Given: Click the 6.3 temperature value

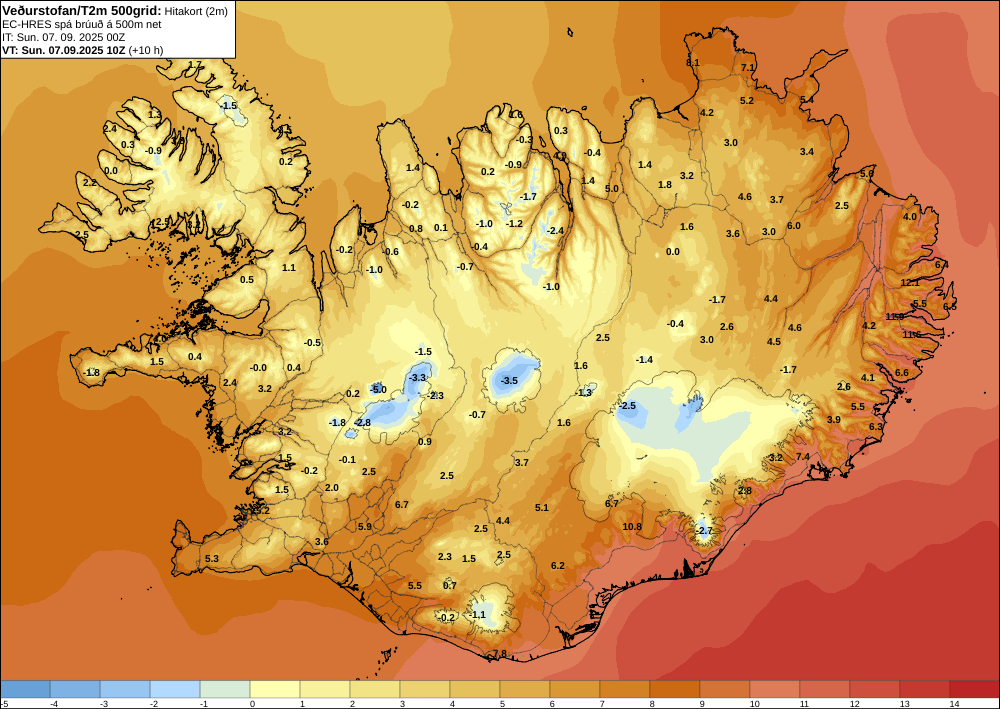Looking at the screenshot, I should [x=876, y=427].
